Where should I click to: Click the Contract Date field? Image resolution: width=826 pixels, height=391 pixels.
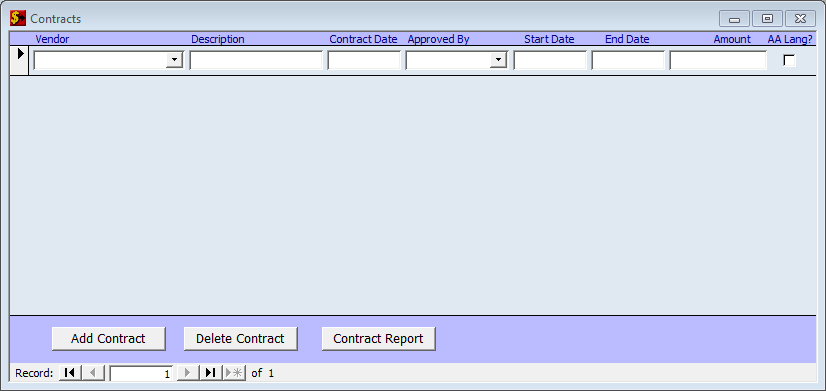[x=364, y=60]
